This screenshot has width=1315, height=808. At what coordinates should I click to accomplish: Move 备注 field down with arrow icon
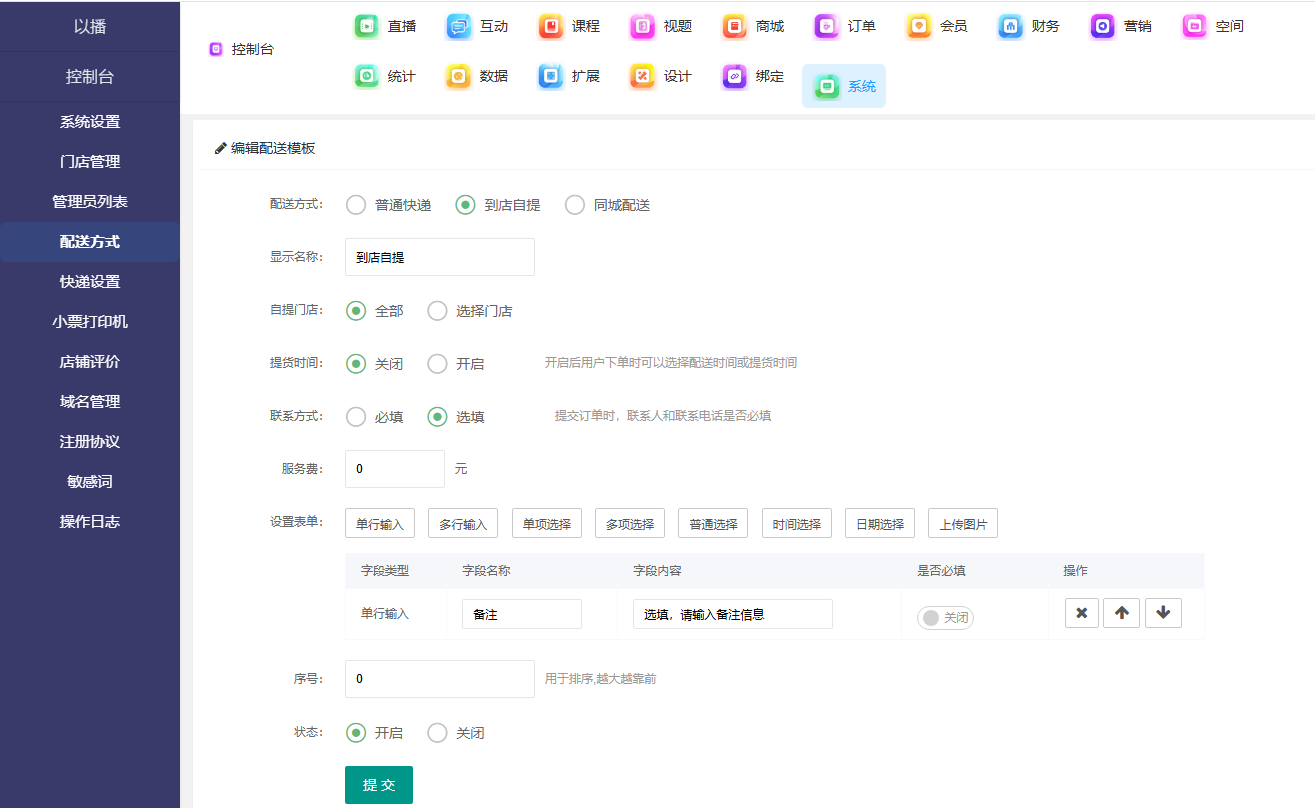click(x=1163, y=613)
